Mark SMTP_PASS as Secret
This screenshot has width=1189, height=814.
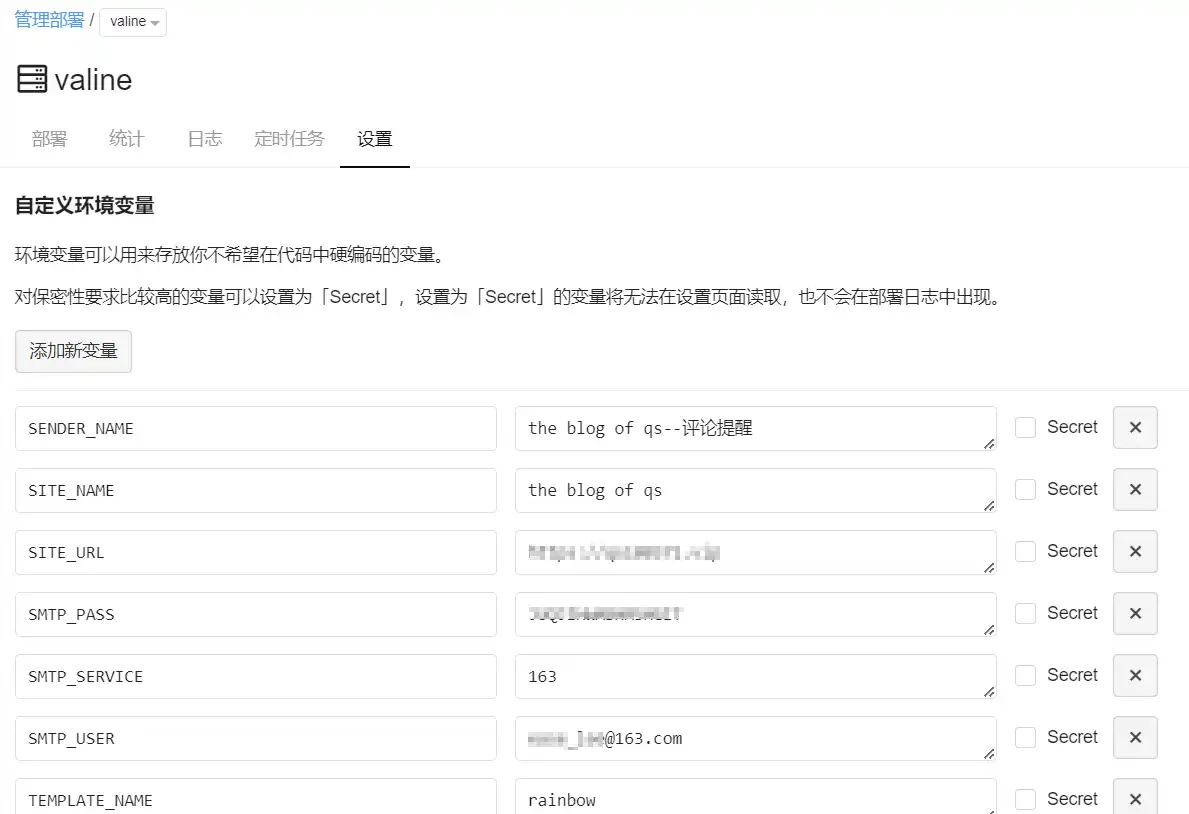1025,614
